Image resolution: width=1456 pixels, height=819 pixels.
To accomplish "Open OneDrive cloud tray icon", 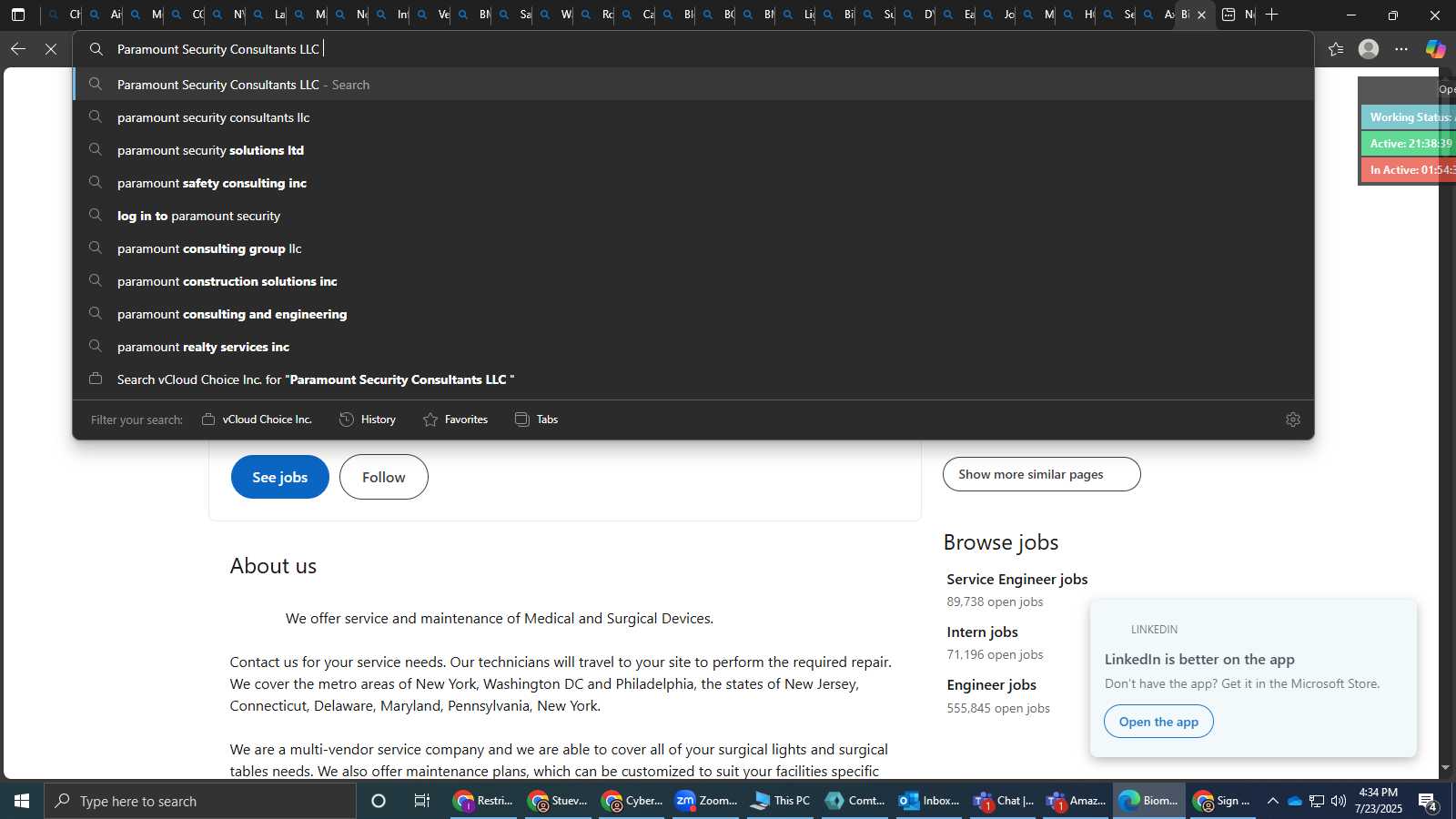I will point(1294,801).
